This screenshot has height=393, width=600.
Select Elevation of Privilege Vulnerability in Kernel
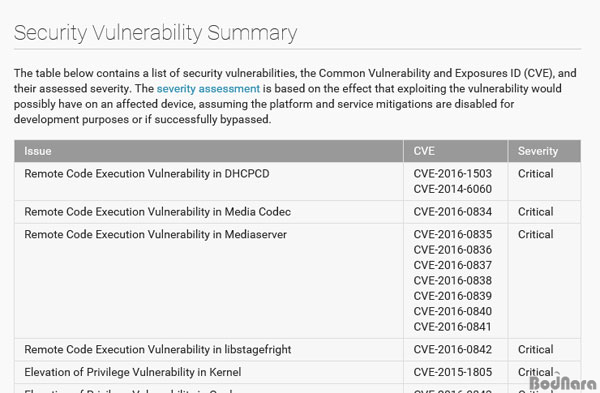coord(132,372)
